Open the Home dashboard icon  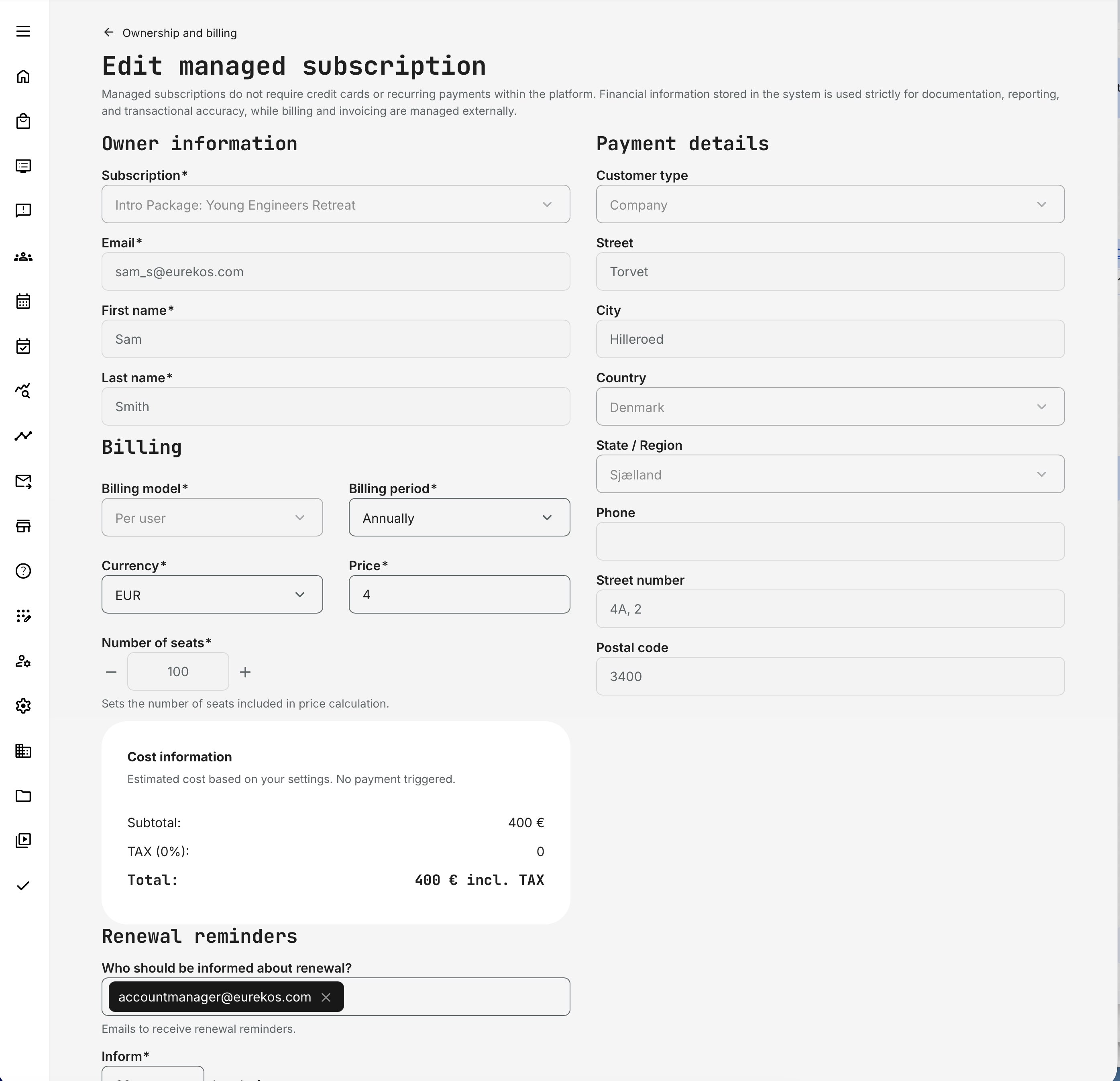pyautogui.click(x=23, y=76)
